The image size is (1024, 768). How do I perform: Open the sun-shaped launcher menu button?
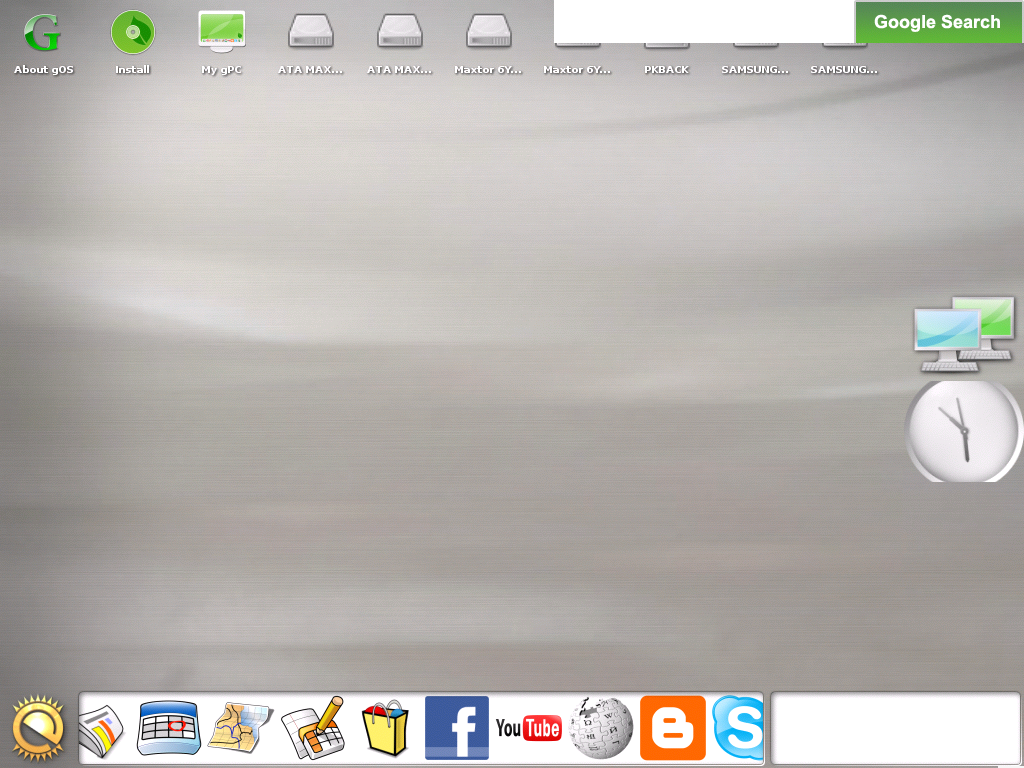38,728
